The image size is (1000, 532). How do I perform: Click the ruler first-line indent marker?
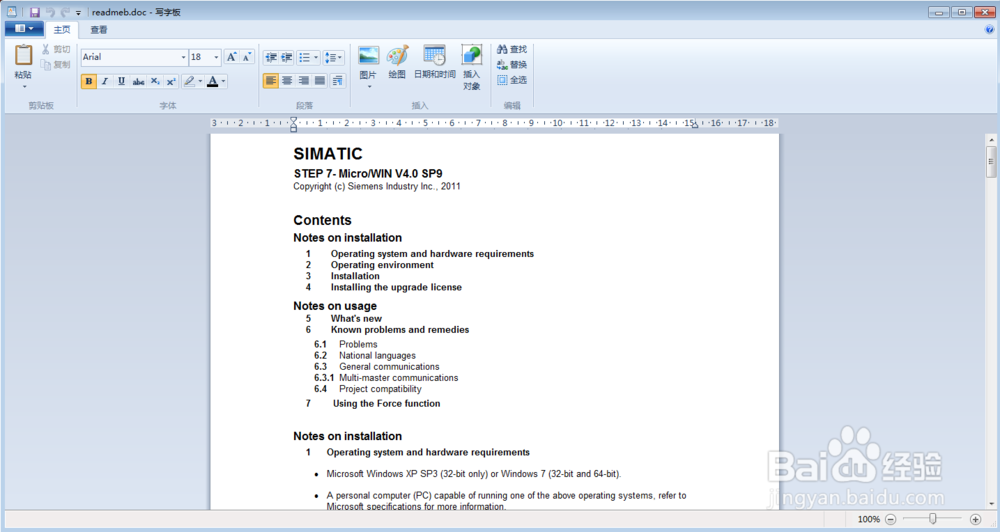(293, 120)
